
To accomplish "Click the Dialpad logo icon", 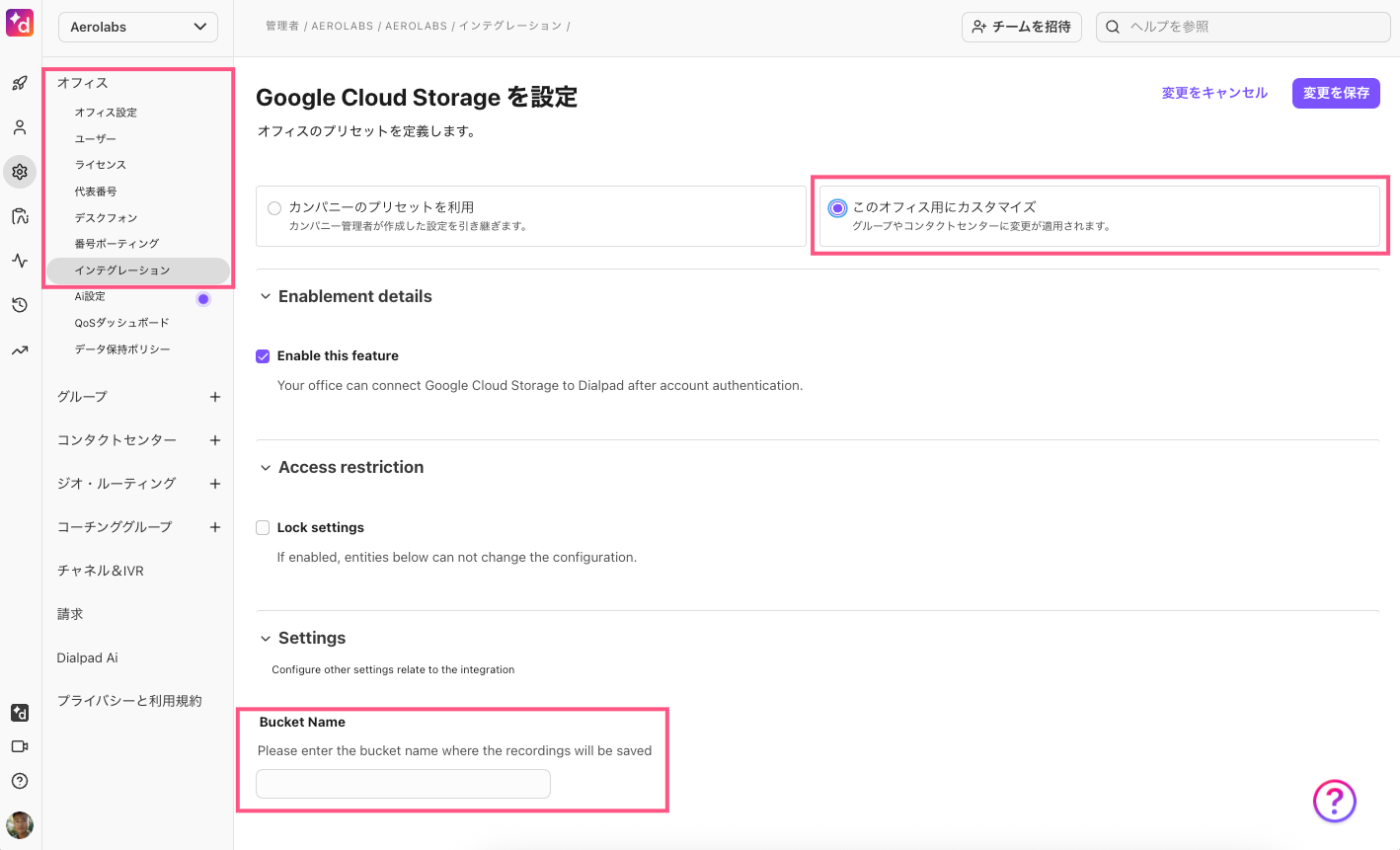I will (20, 23).
